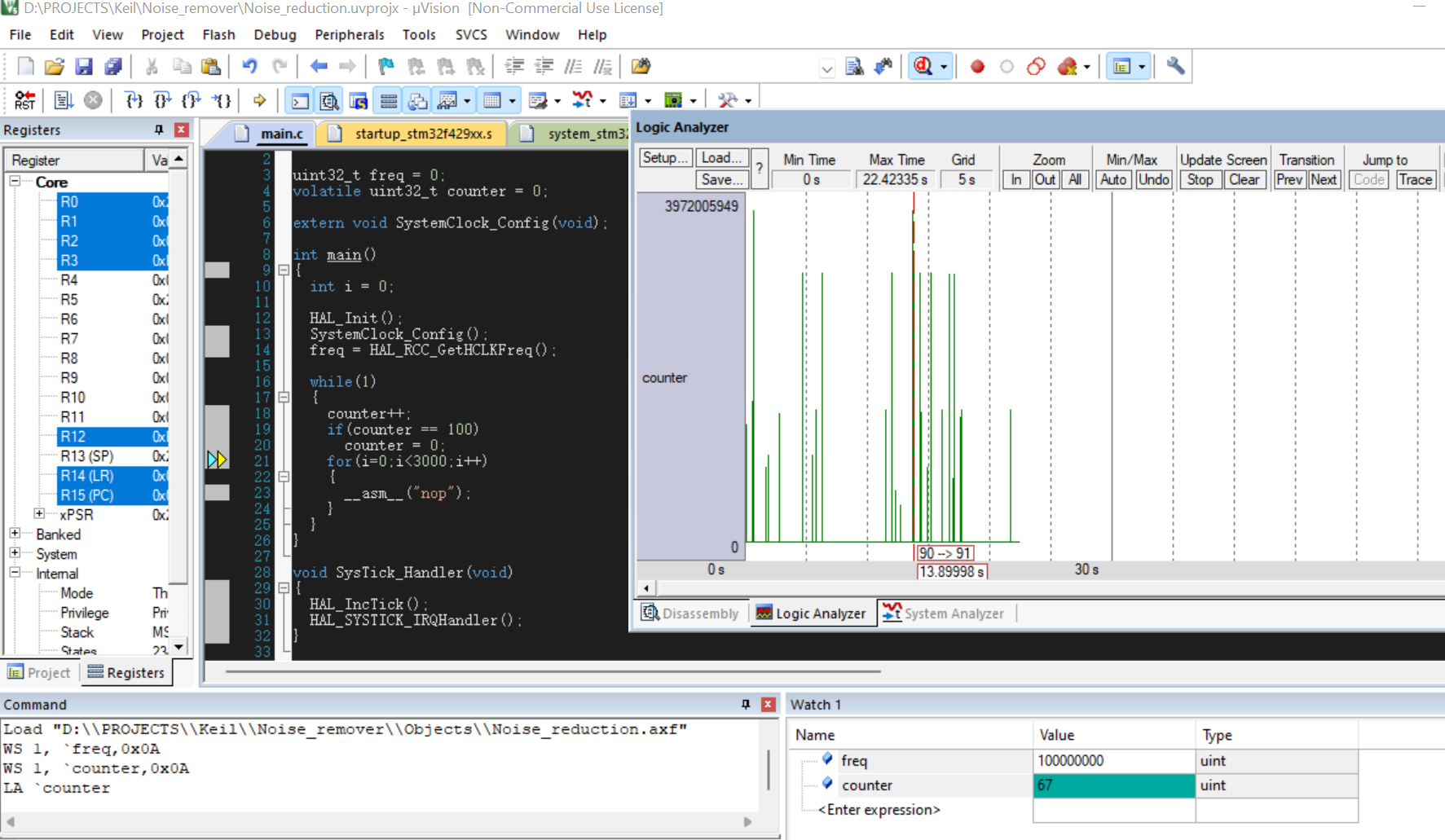Run the program with the Run icon
The width and height of the screenshot is (1445, 840).
[x=64, y=100]
